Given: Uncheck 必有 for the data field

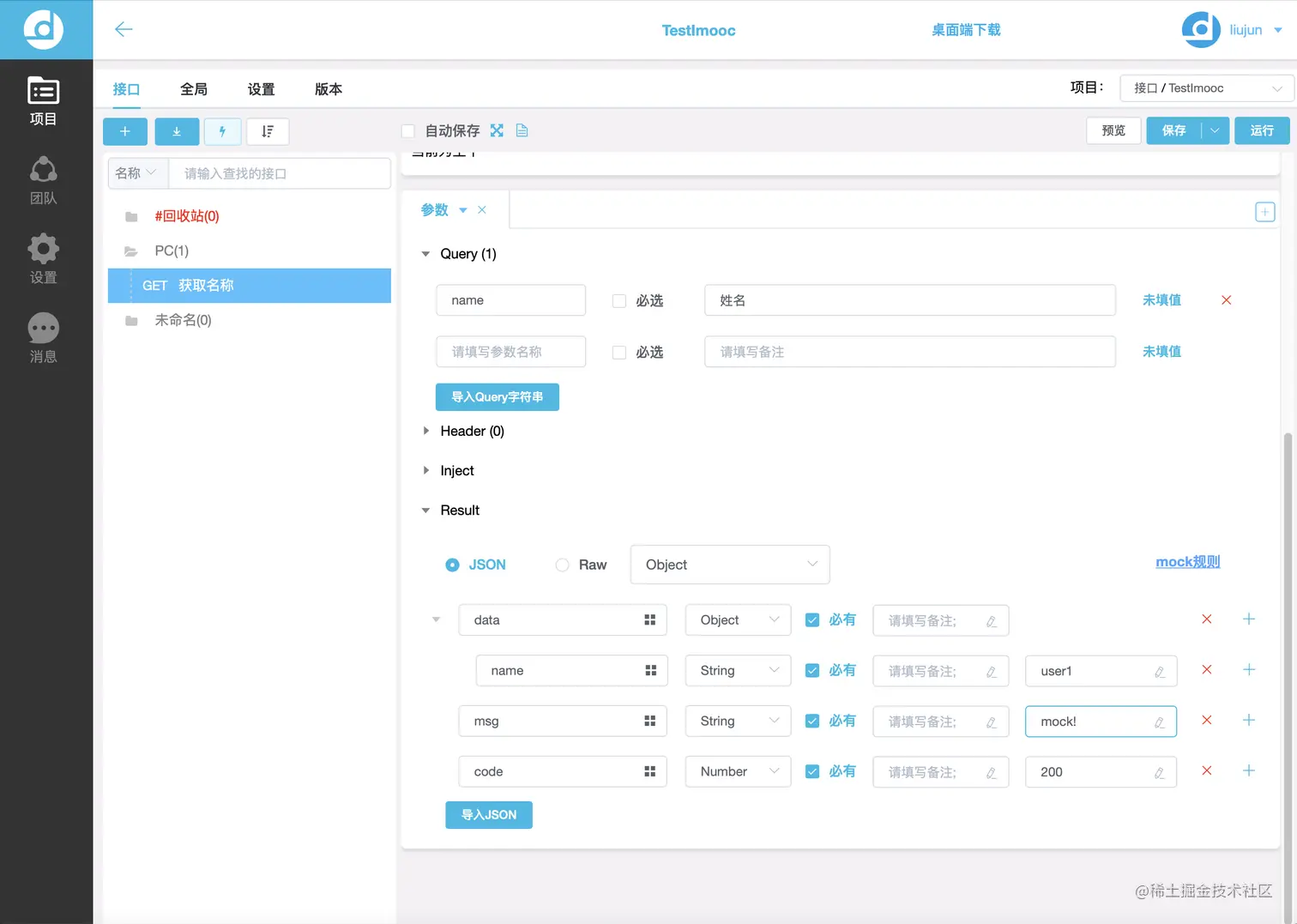Looking at the screenshot, I should 811,620.
